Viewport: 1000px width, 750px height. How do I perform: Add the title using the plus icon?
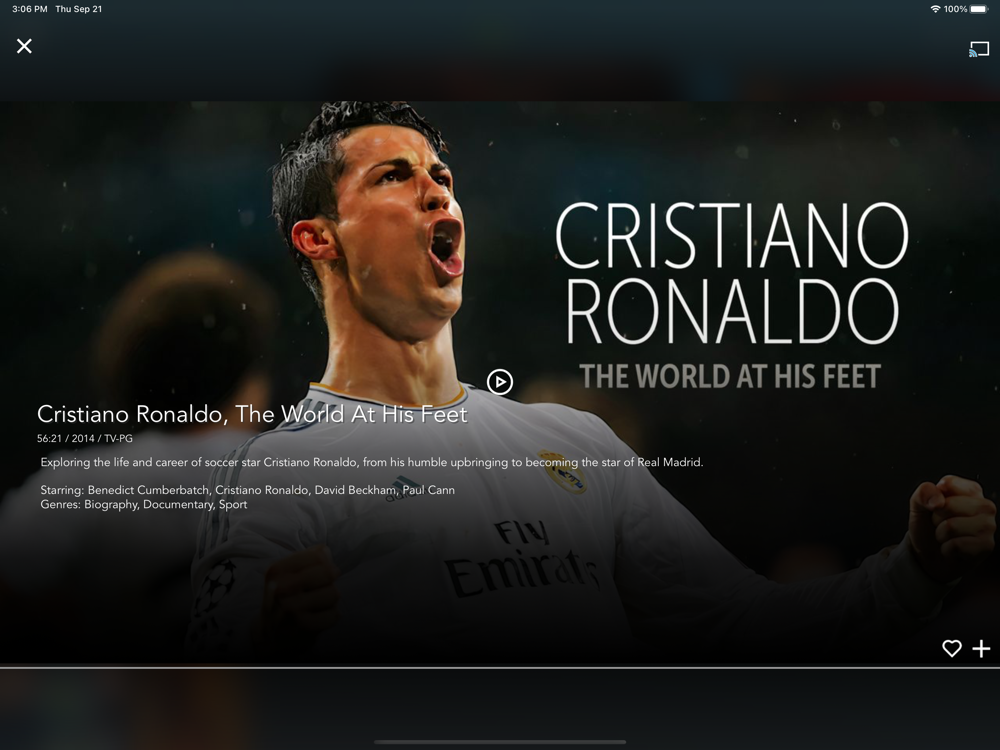[x=982, y=649]
